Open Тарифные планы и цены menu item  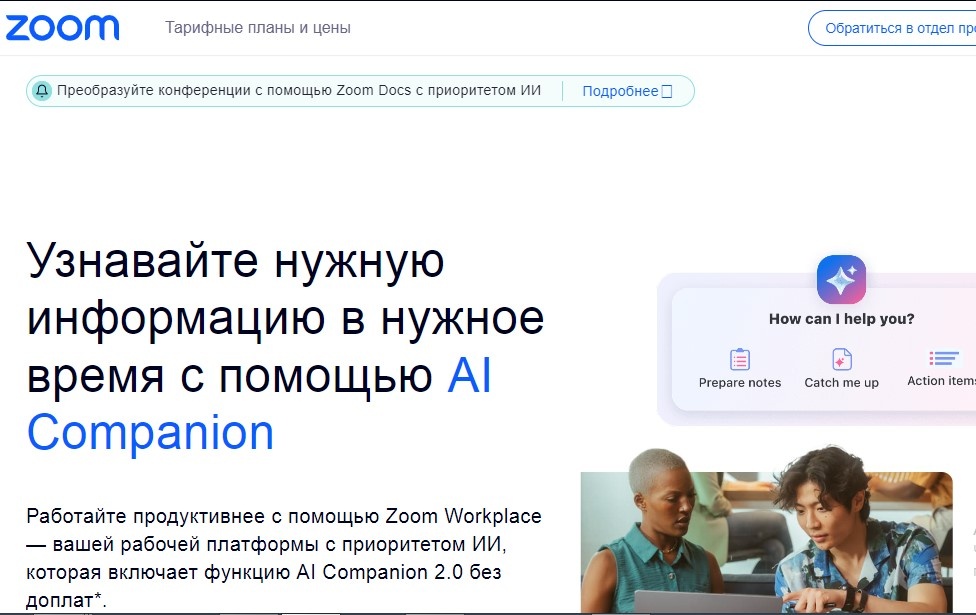tap(258, 28)
